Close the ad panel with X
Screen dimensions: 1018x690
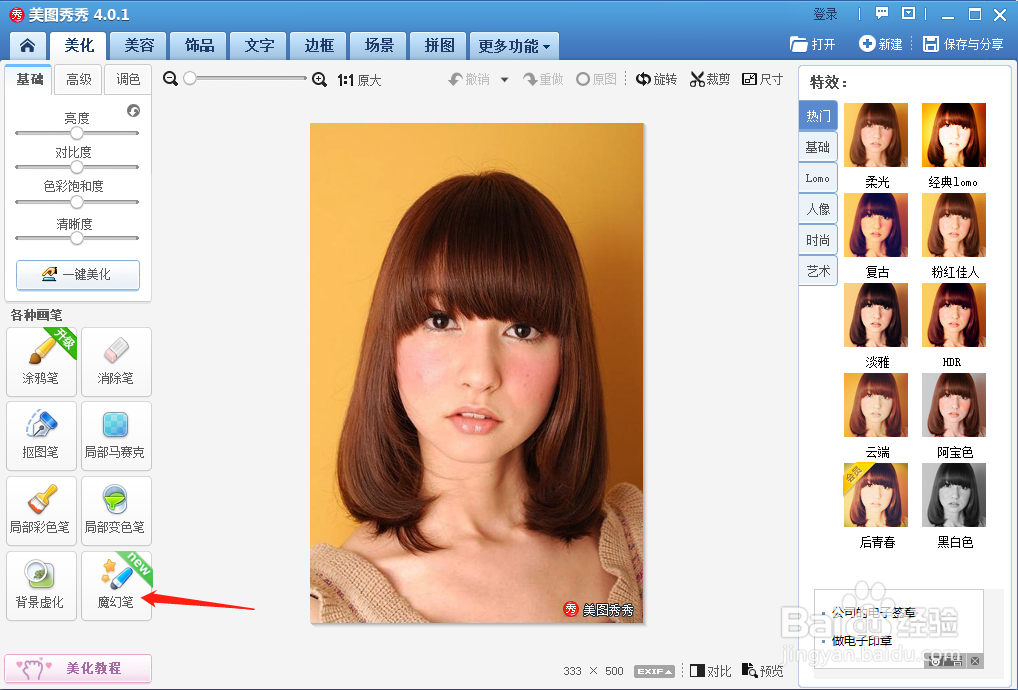(x=975, y=661)
